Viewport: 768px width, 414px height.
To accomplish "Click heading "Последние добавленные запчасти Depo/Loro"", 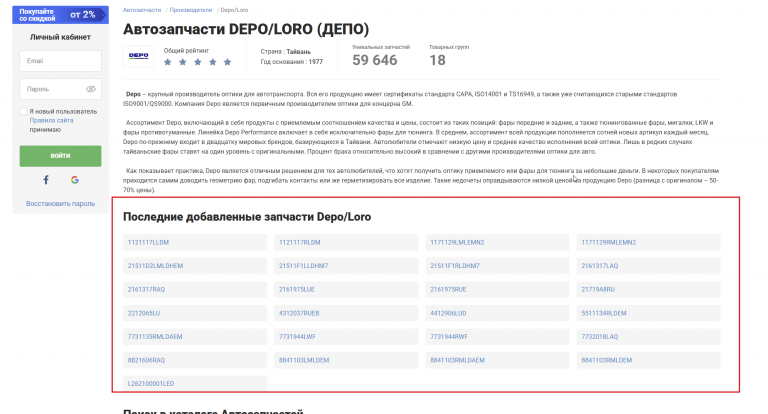I will (247, 217).
